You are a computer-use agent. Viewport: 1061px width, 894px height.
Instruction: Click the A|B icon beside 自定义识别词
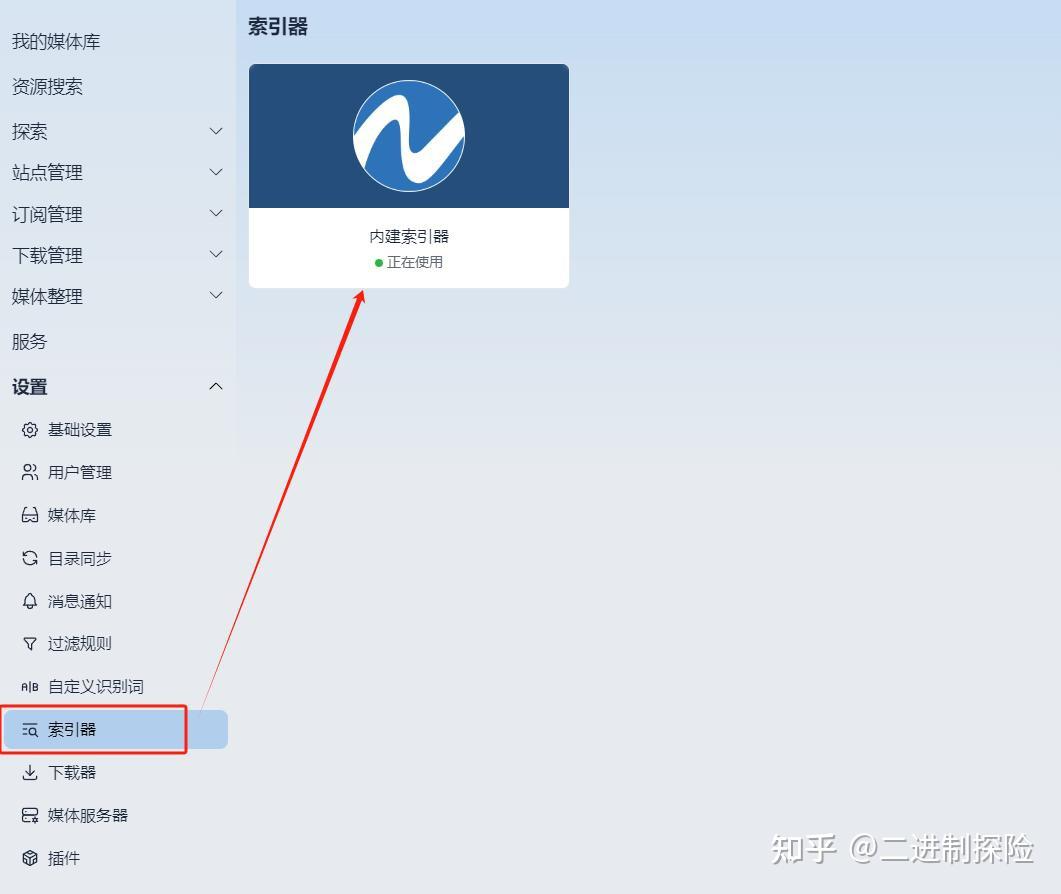point(30,687)
